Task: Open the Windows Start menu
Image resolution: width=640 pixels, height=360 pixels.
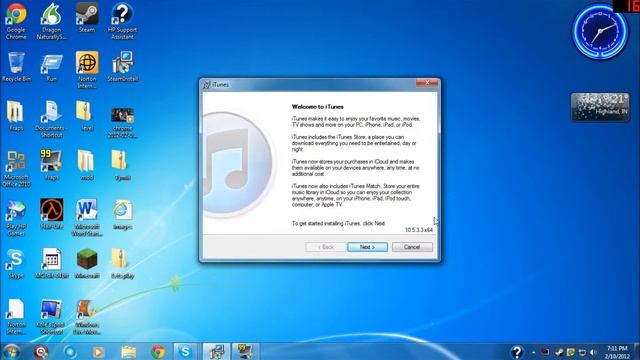Action: [11, 352]
